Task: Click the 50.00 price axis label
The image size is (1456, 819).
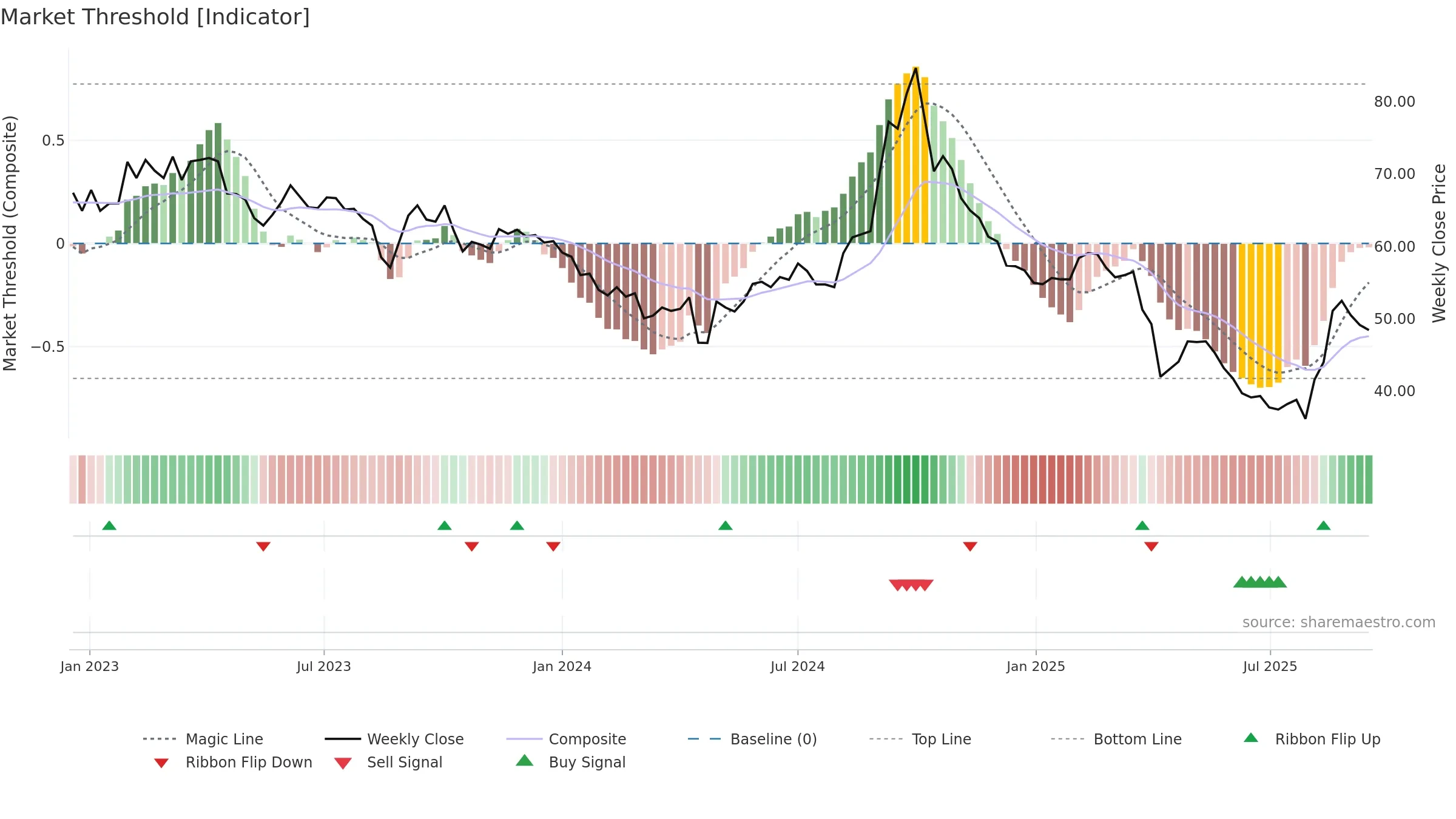Action: (1395, 318)
